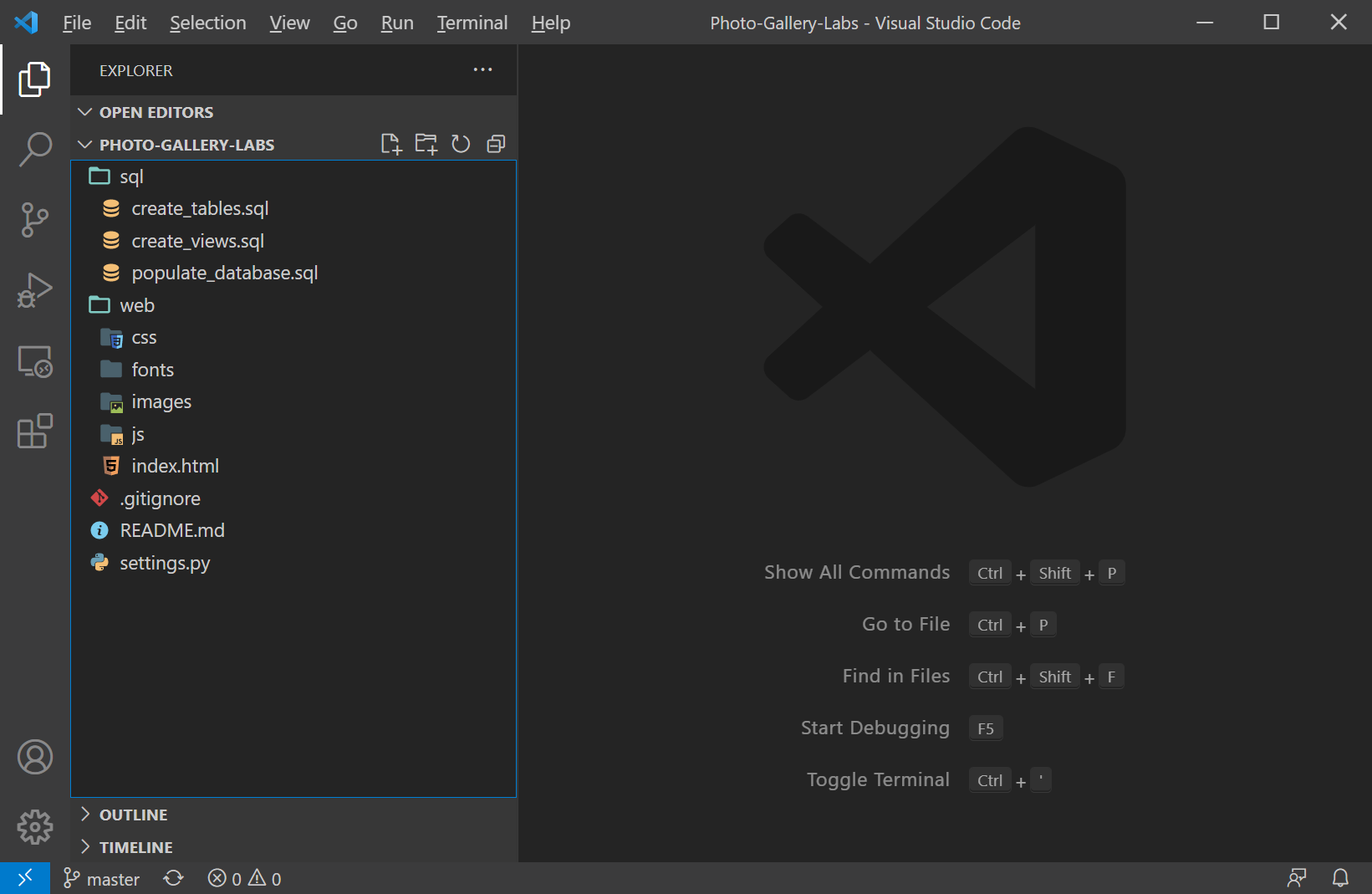Open Views and More Actions menu
This screenshot has height=894, width=1372.
coord(482,70)
